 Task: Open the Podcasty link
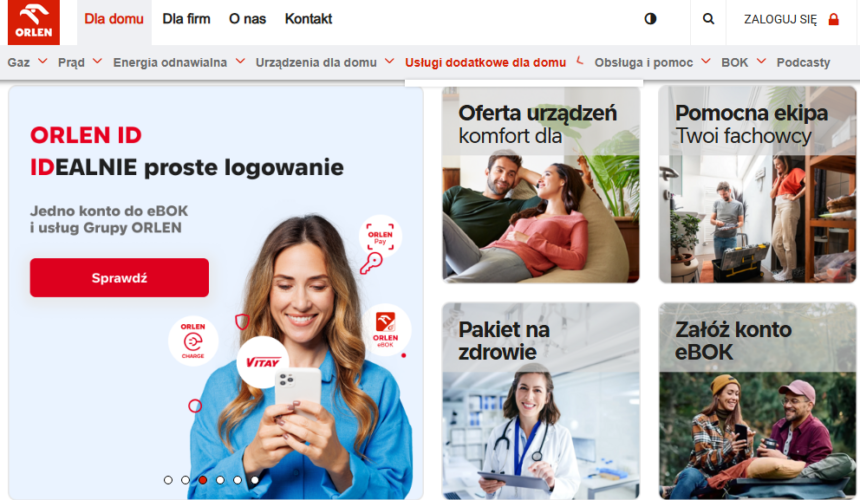803,62
